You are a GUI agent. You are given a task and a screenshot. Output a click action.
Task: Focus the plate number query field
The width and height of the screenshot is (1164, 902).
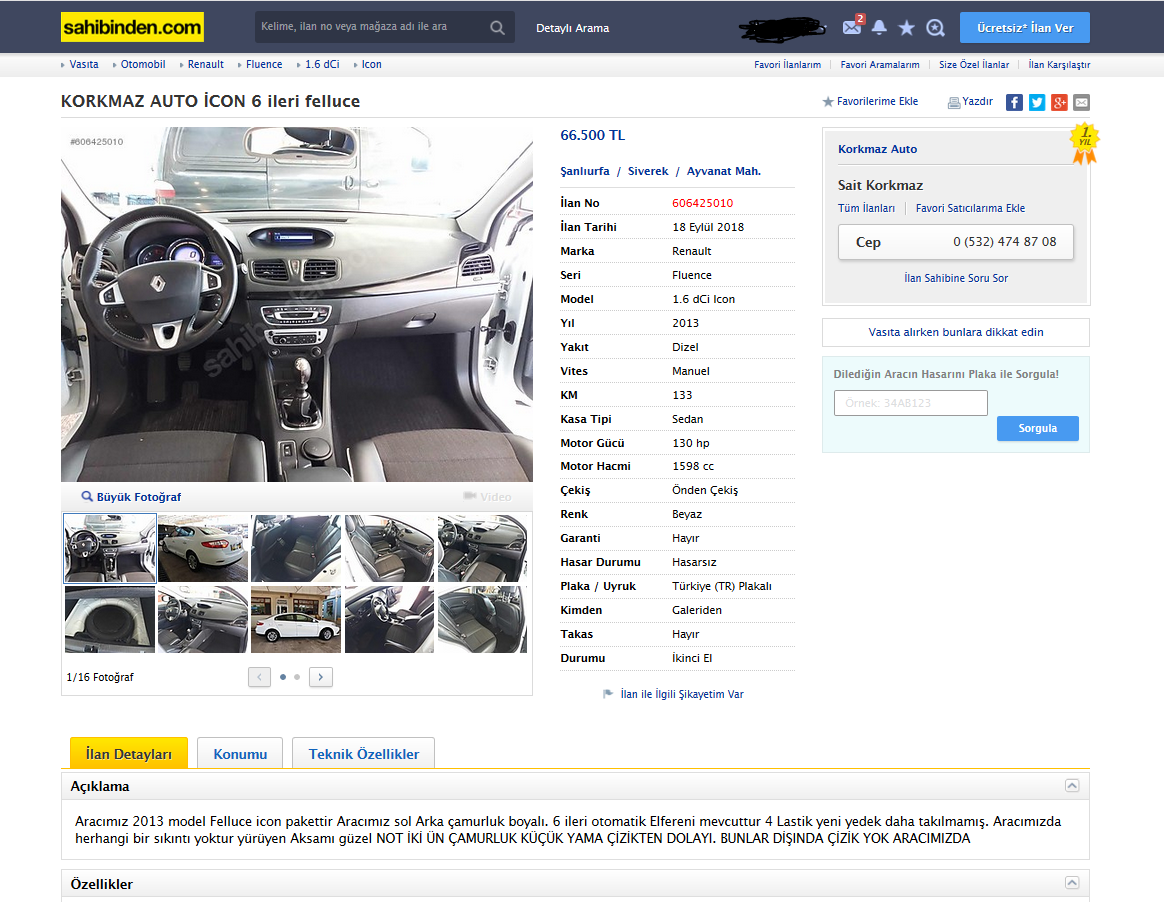(911, 403)
